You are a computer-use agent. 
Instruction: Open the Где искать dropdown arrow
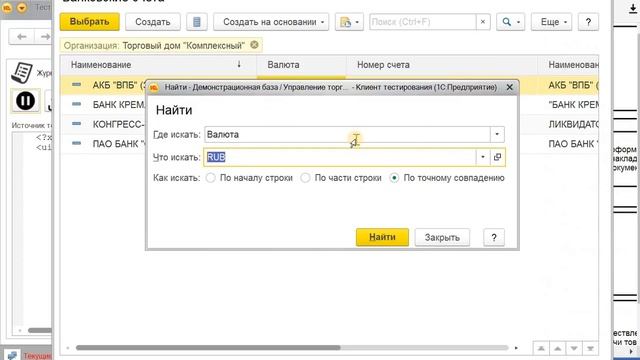[497, 134]
